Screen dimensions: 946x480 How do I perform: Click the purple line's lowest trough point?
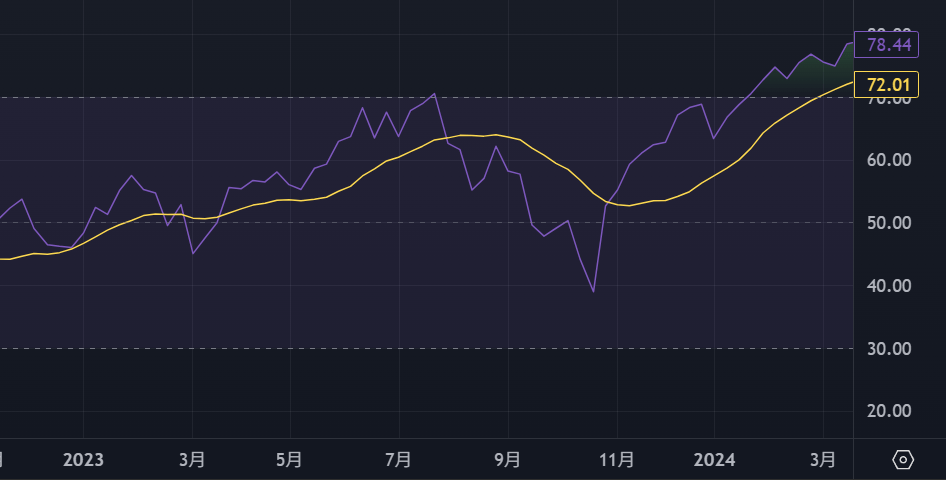pos(594,292)
